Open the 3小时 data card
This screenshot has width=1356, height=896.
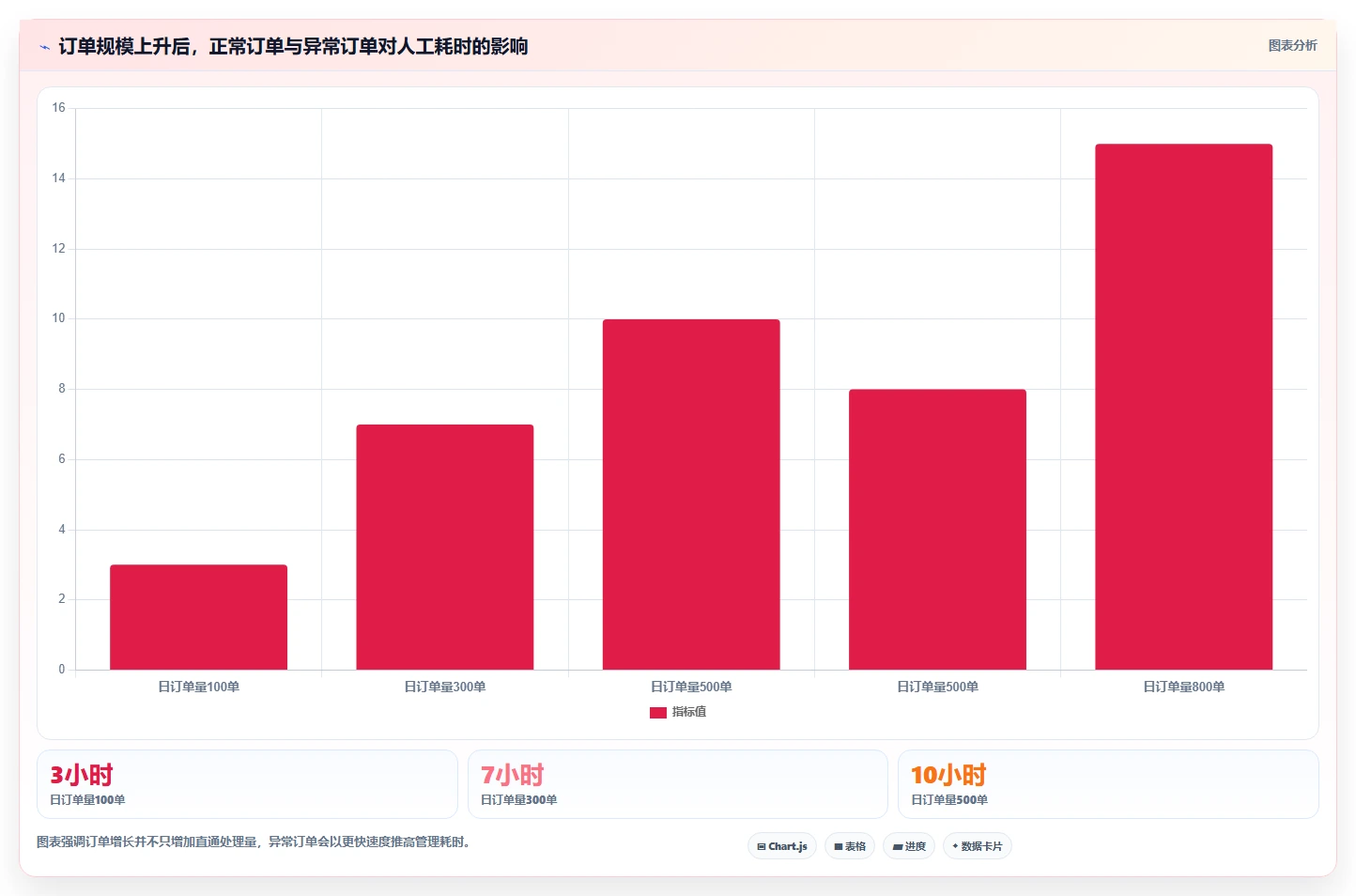coord(247,784)
